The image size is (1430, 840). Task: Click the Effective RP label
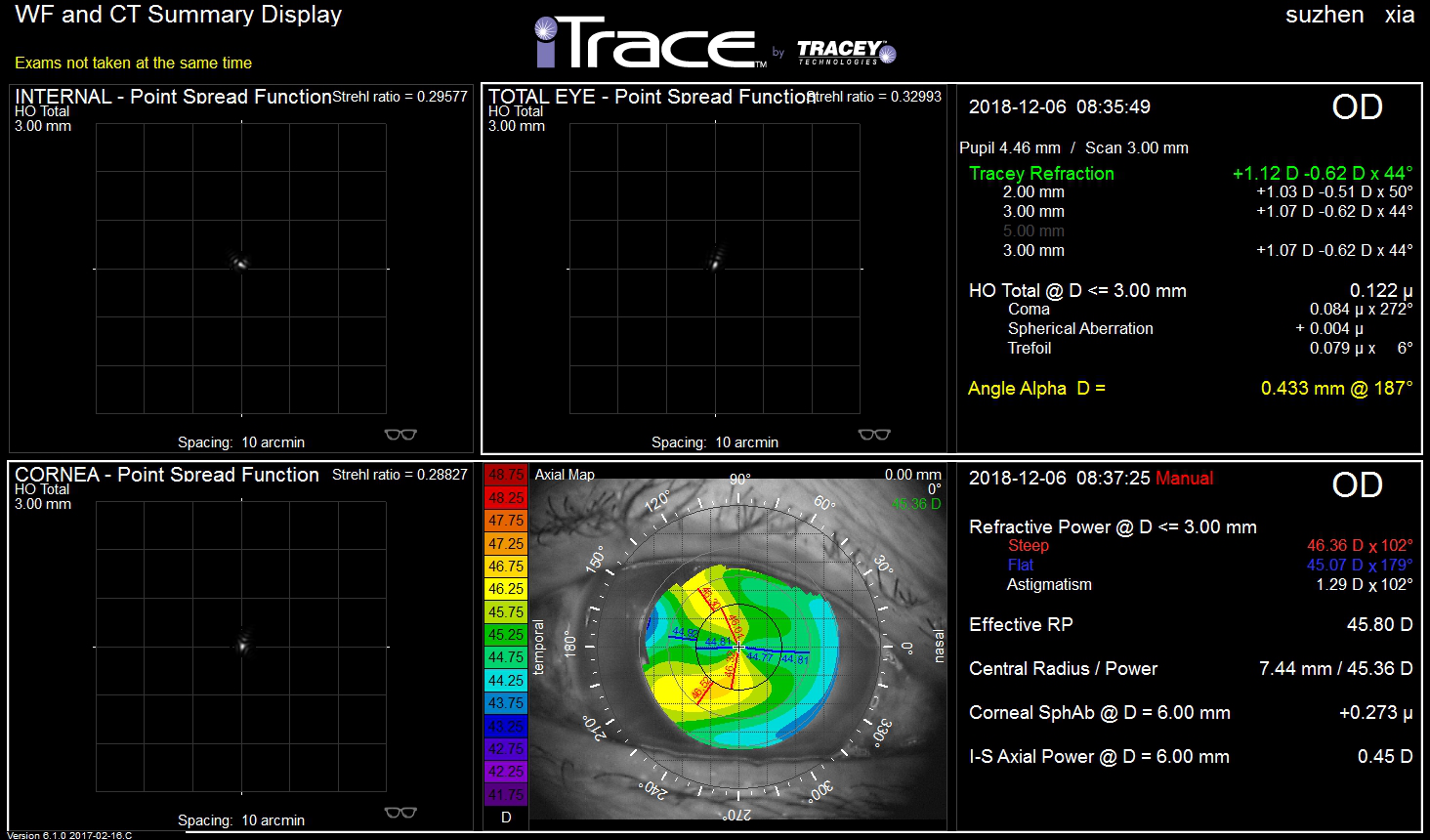tap(1021, 624)
